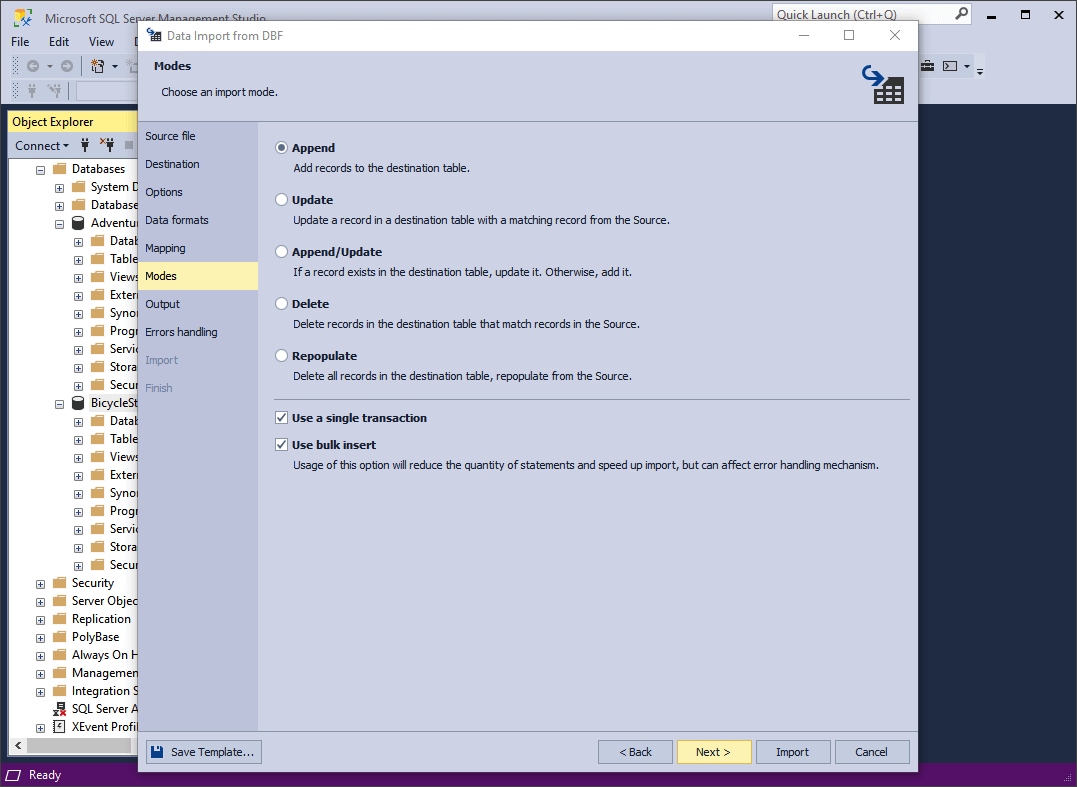The width and height of the screenshot is (1077, 787).
Task: Choose the Repopulate radio button
Action: coord(282,356)
